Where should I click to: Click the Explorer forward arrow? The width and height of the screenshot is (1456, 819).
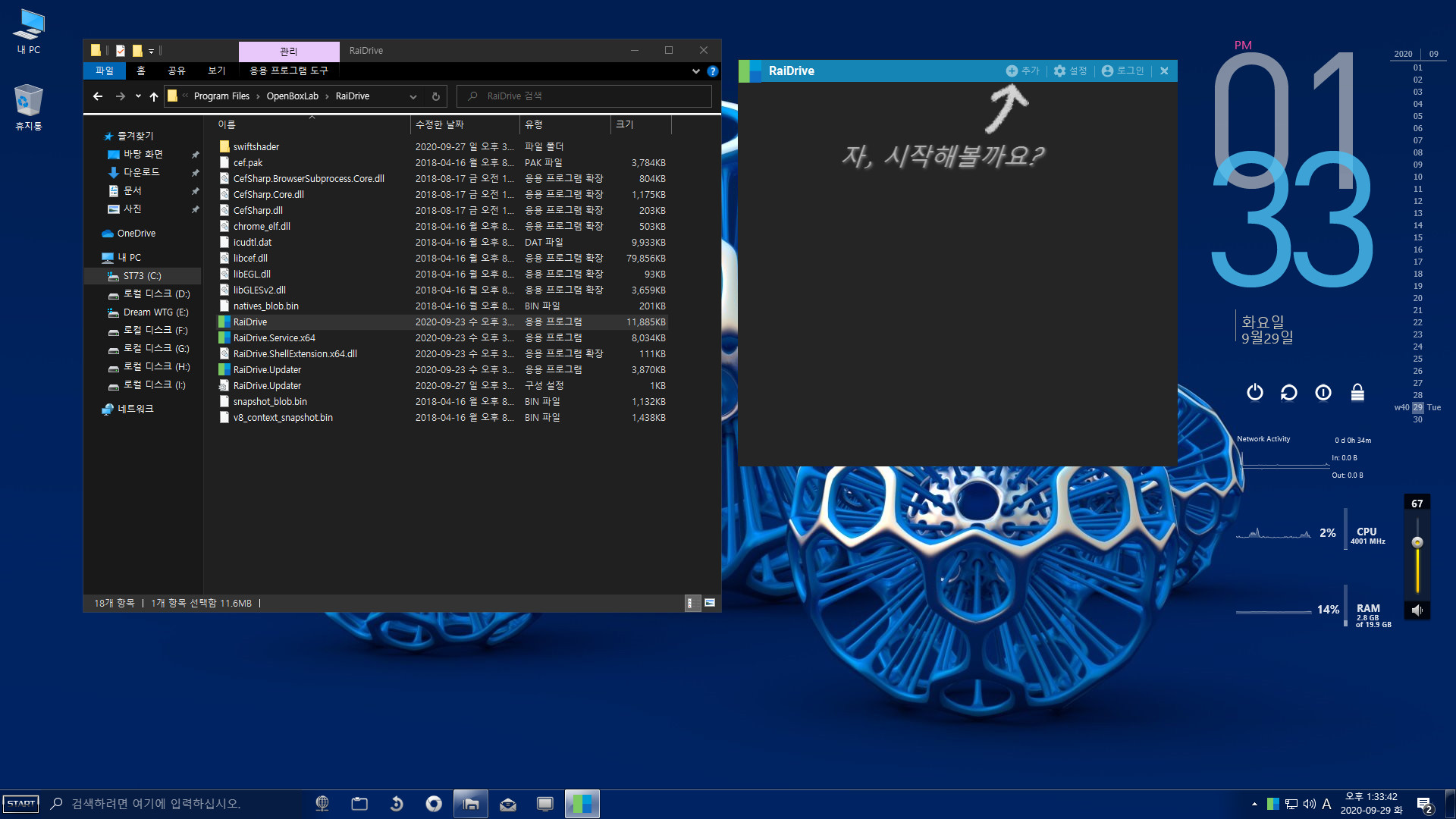[x=120, y=96]
